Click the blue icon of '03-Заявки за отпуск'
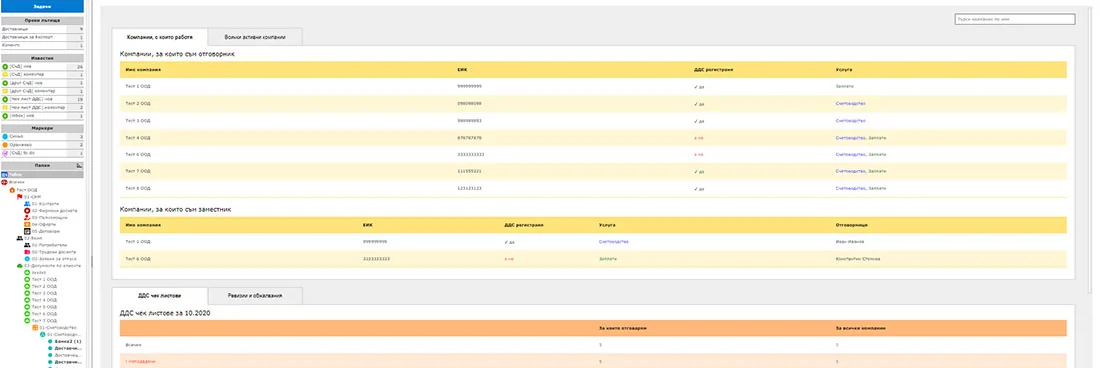 pyautogui.click(x=27, y=259)
